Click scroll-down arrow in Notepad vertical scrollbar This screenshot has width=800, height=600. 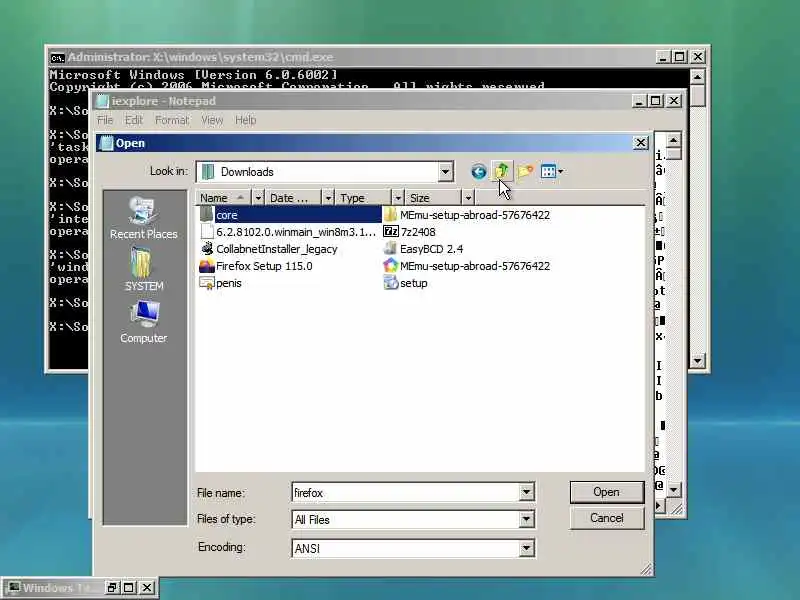coord(673,490)
